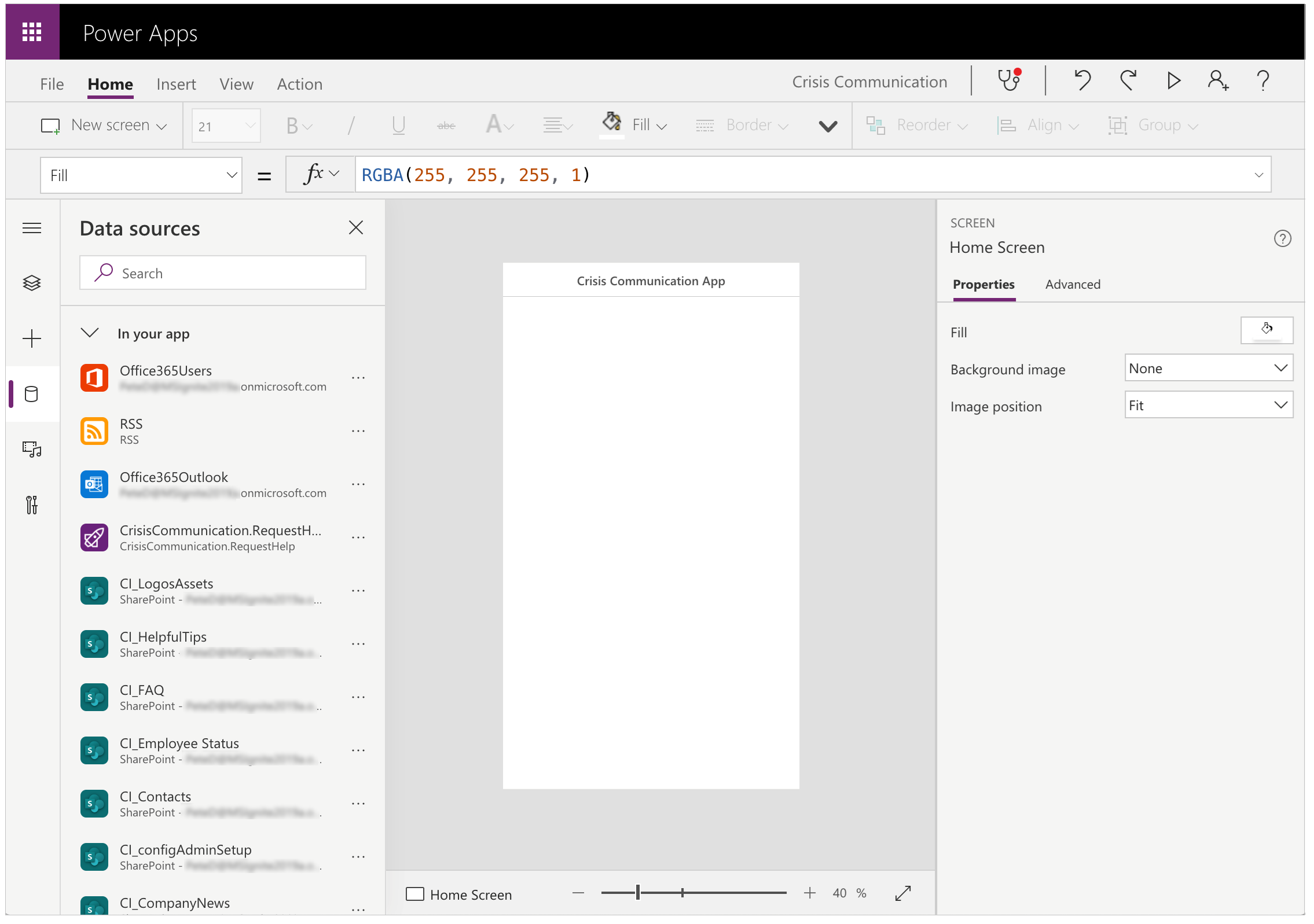The width and height of the screenshot is (1314, 924).
Task: Switch to the Advanced properties tab
Action: (x=1072, y=284)
